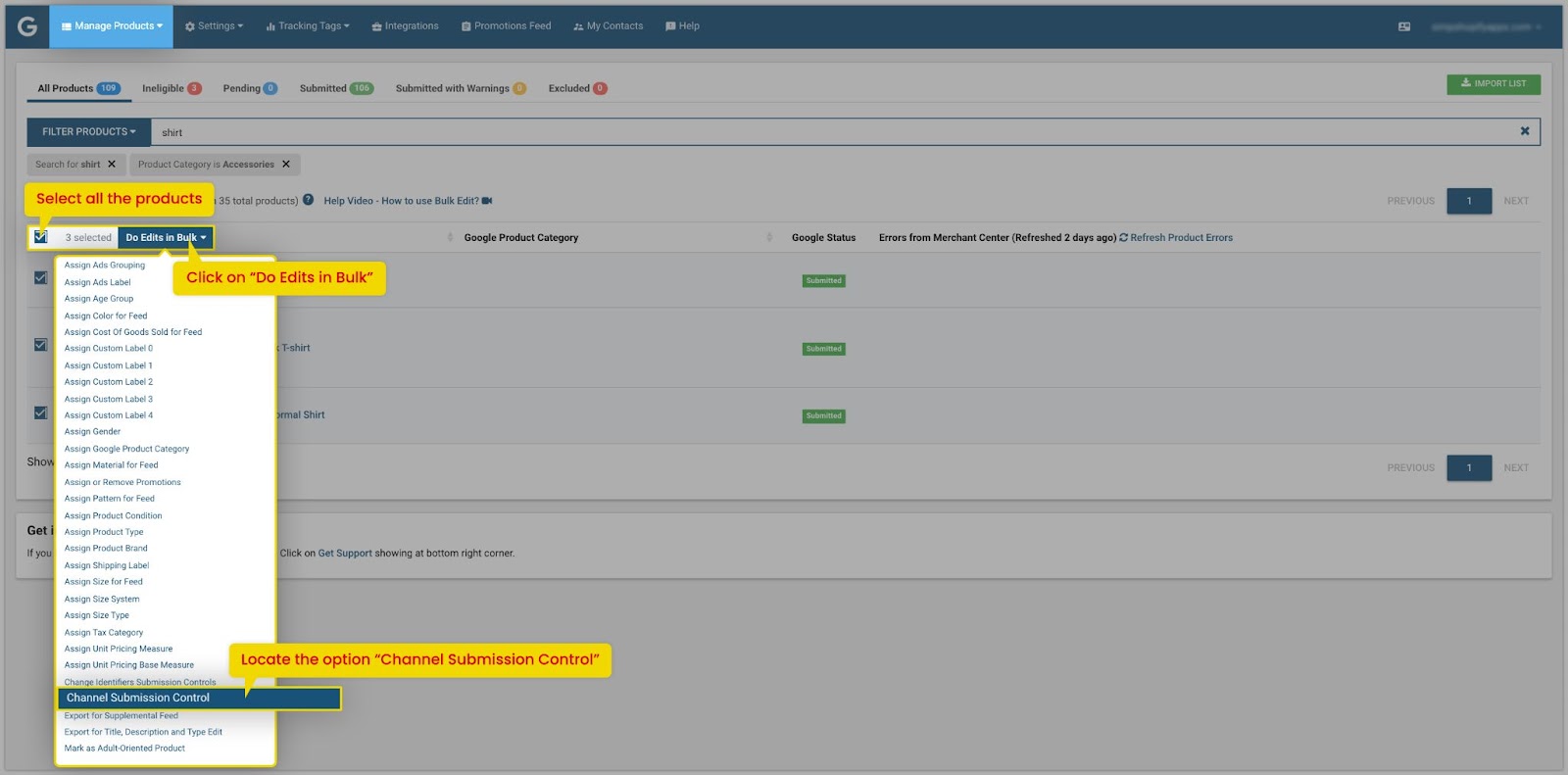Open the Get Support link
This screenshot has height=775, width=1568.
(x=345, y=554)
